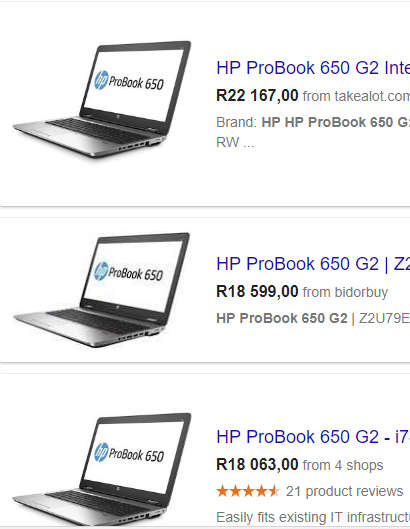
Task: Select the 'from bidorbuy' seller text
Action: tap(345, 292)
